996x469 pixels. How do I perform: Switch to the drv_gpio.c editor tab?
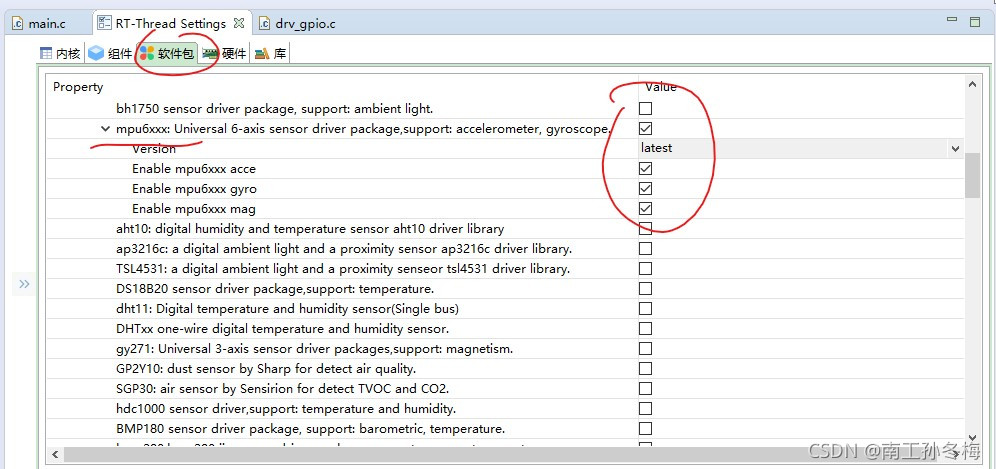[296, 24]
